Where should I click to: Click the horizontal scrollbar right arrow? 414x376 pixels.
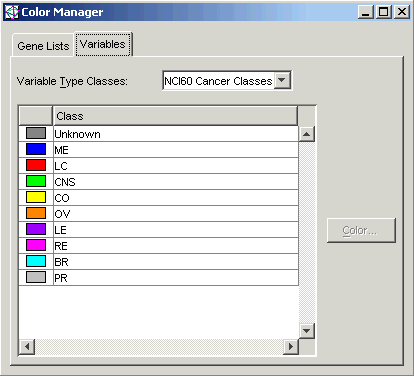291,347
